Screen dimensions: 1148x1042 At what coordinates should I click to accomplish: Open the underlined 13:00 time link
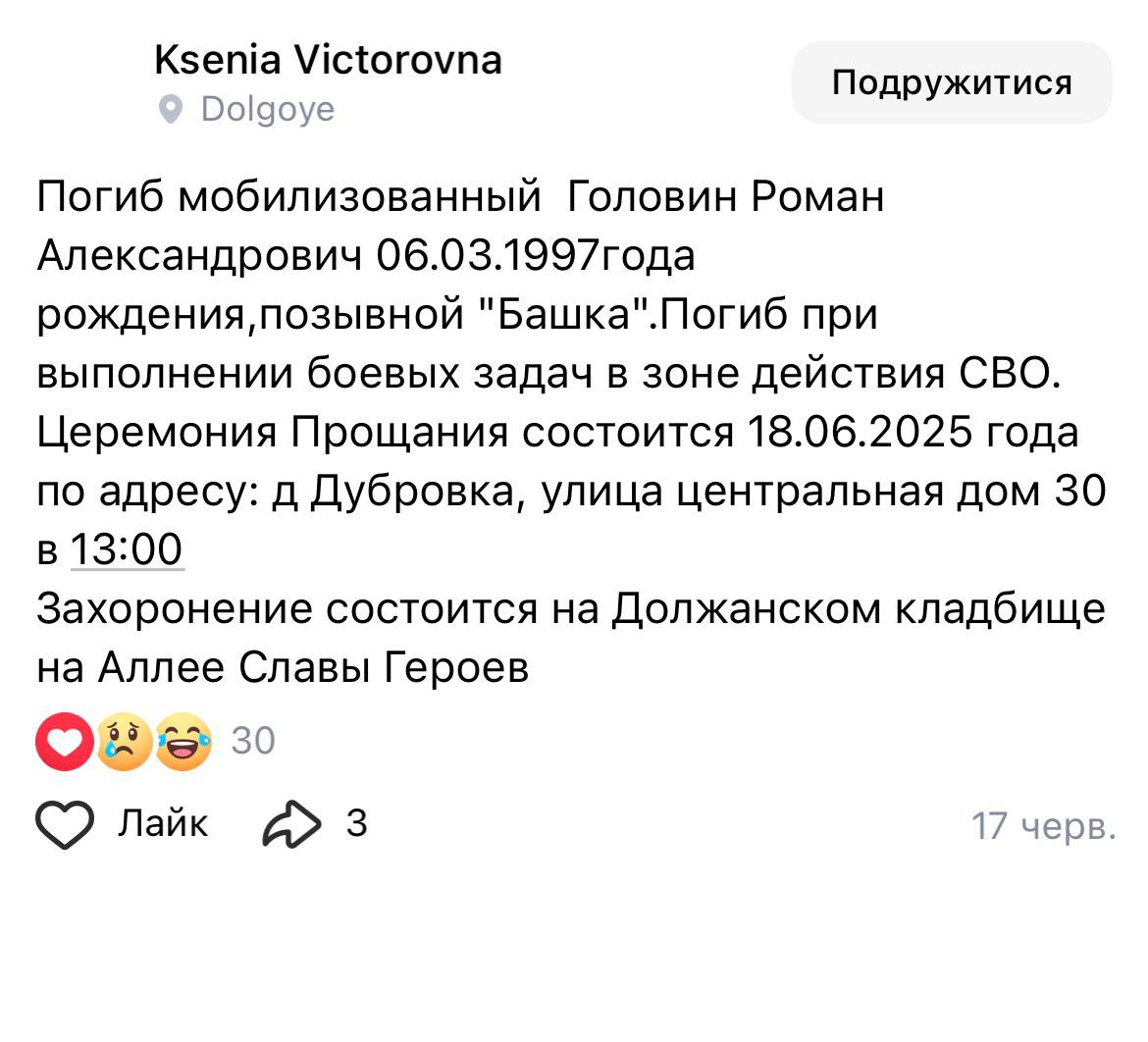(127, 549)
